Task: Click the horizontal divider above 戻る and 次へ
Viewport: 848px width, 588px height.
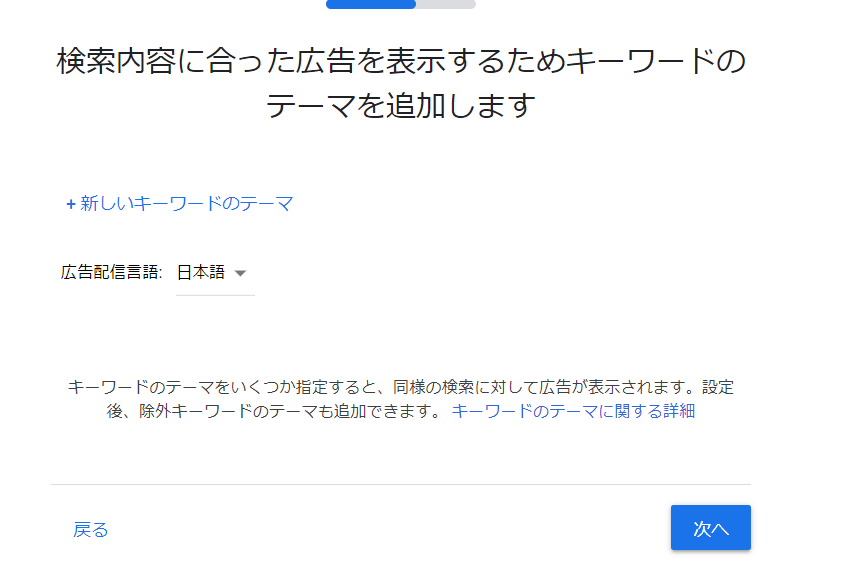Action: [x=401, y=485]
